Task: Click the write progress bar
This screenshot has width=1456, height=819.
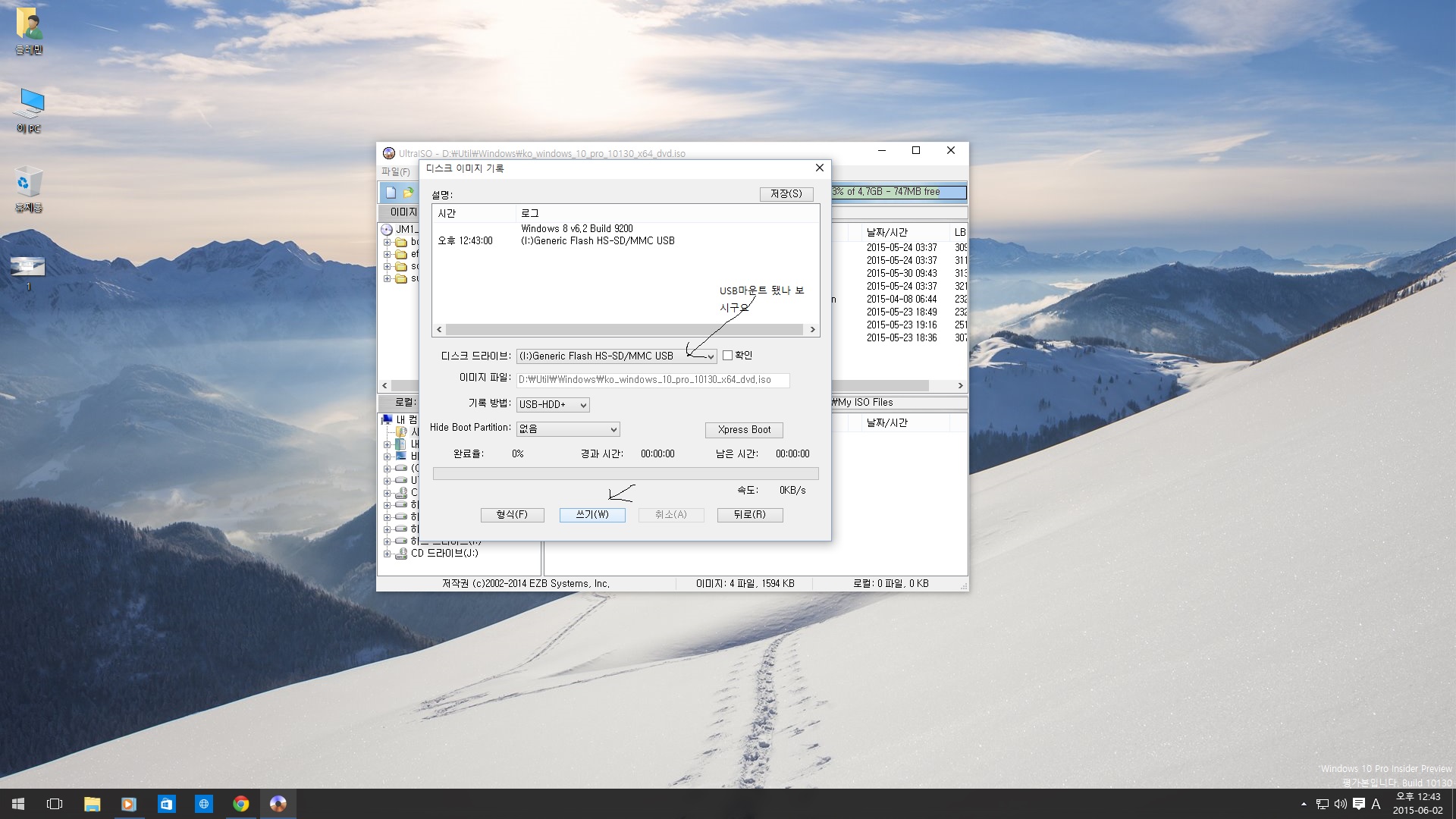Action: [x=626, y=474]
